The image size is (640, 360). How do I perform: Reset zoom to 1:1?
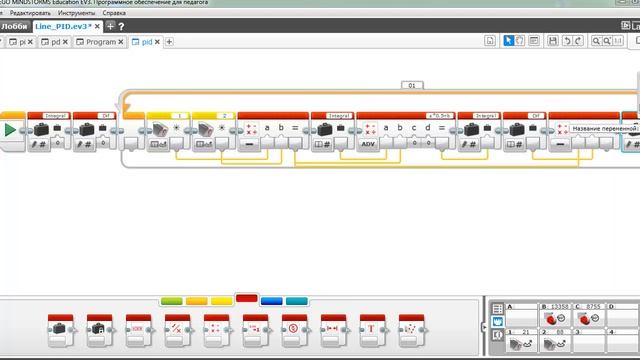(618, 41)
